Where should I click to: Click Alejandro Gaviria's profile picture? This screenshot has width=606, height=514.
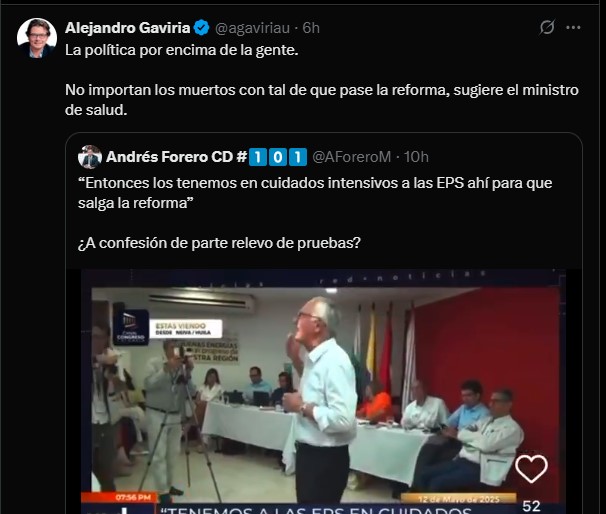click(x=37, y=38)
